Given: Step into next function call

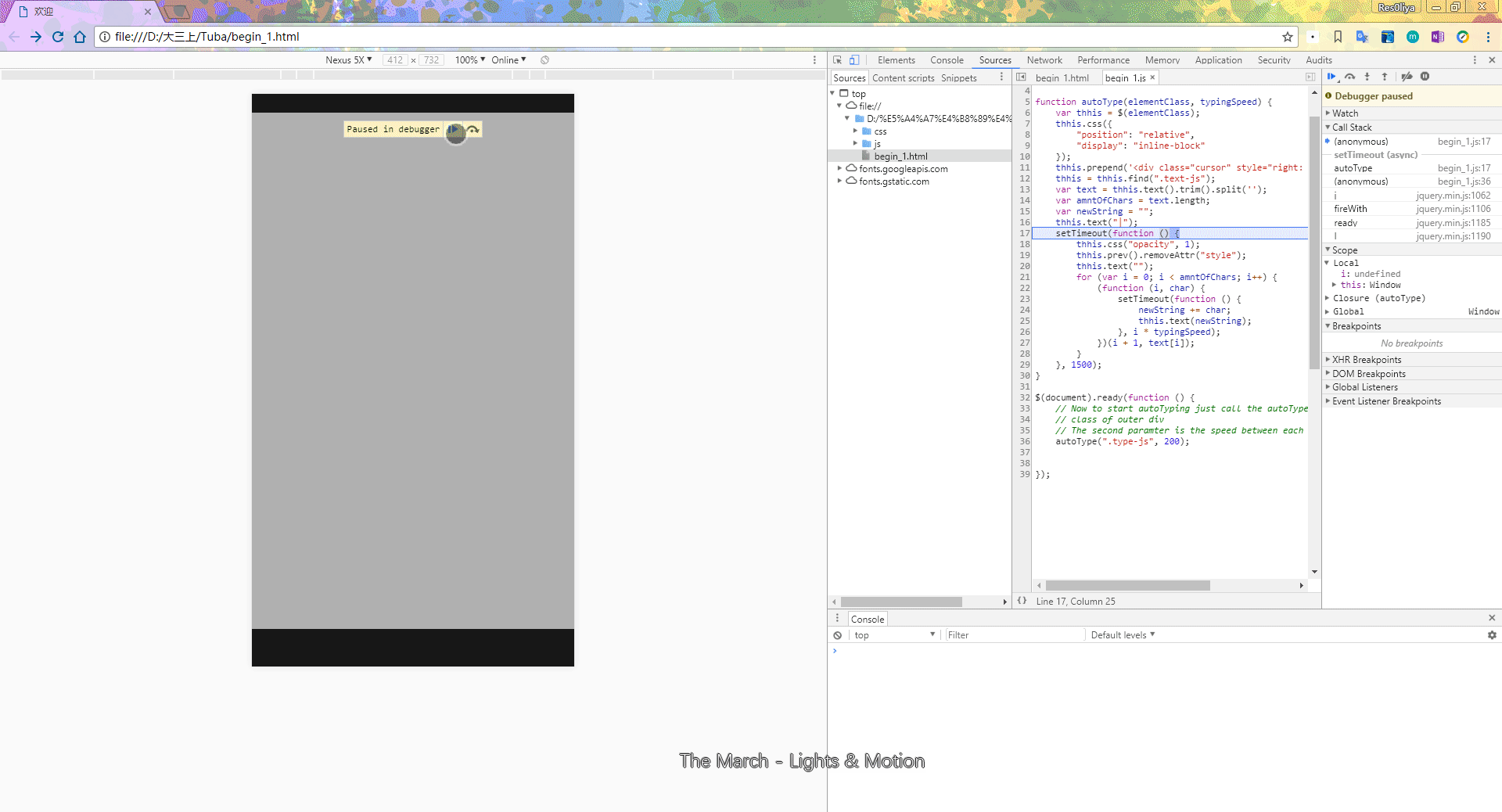Looking at the screenshot, I should 1367,77.
